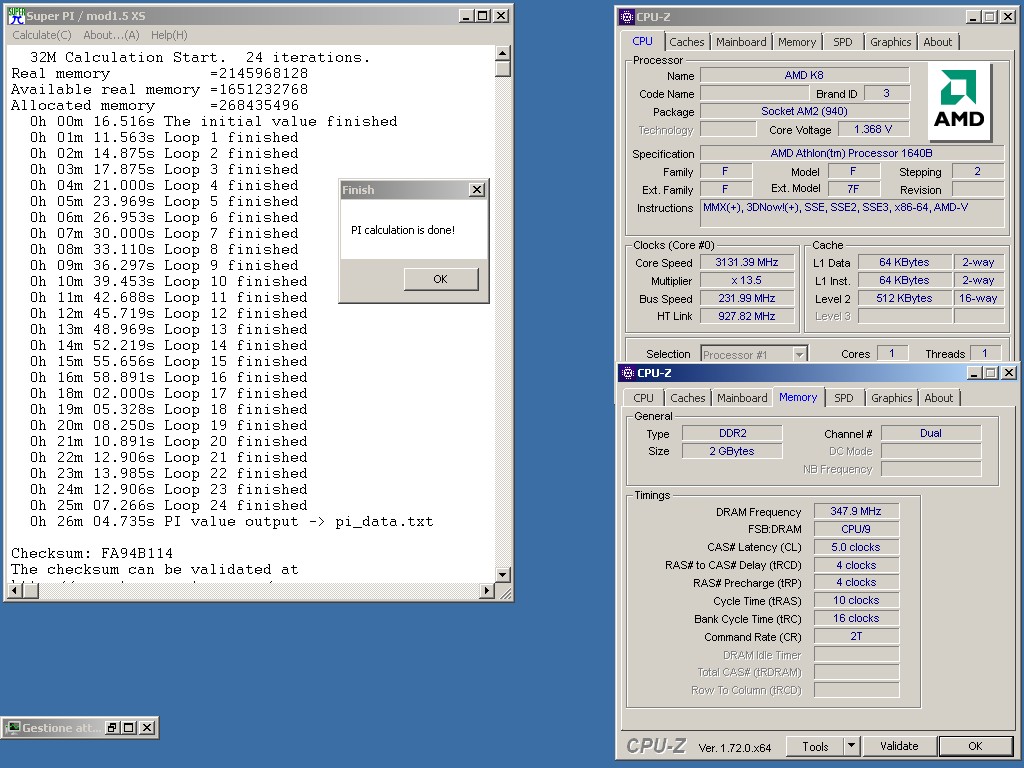Click the scroll up arrow in Super PI output
This screenshot has width=1024, height=768.
coord(502,53)
